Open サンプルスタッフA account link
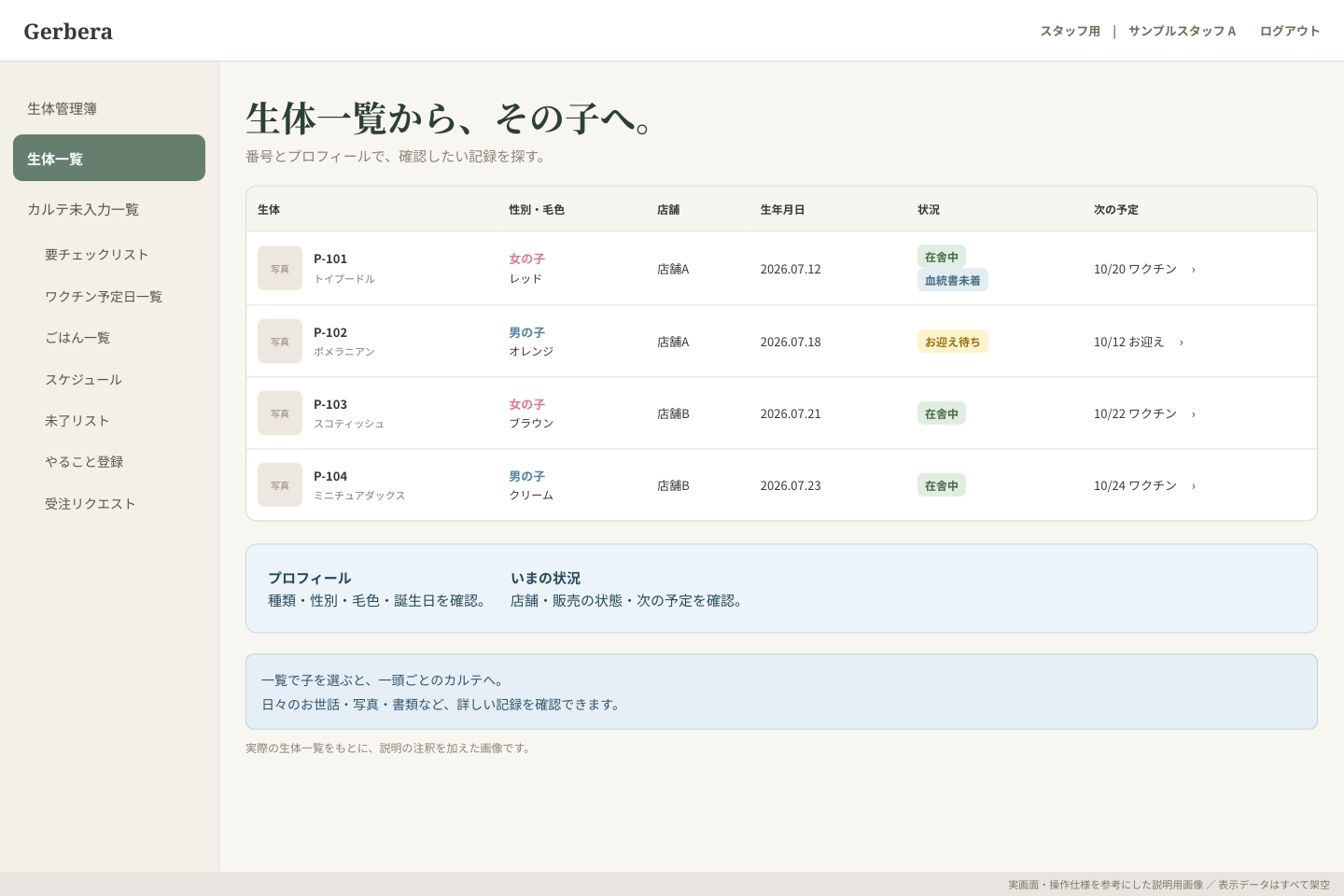Screen dimensions: 1344x896 point(1182,31)
